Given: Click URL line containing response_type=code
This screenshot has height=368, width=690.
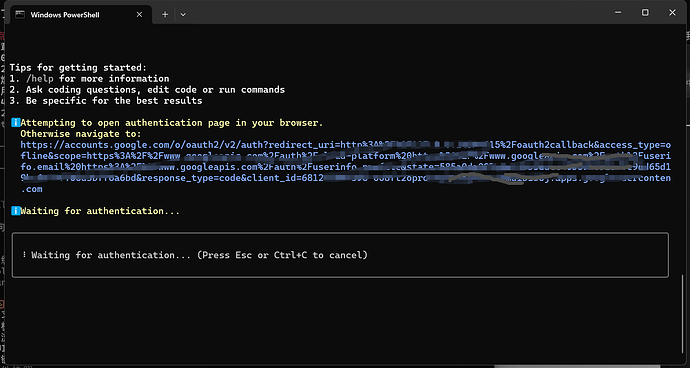Looking at the screenshot, I should [x=346, y=178].
